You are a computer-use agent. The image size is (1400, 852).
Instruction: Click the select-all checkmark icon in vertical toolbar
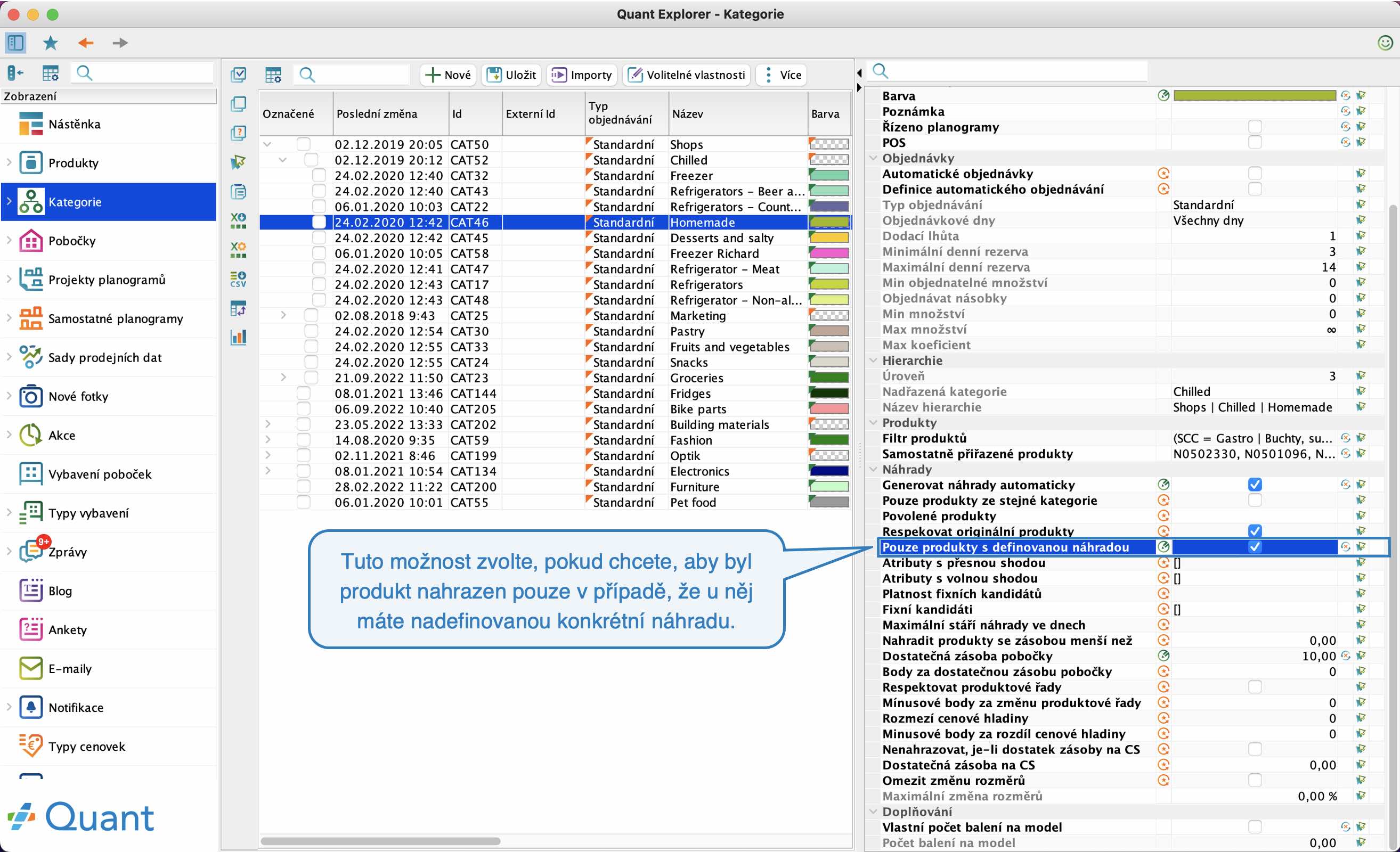click(x=239, y=75)
